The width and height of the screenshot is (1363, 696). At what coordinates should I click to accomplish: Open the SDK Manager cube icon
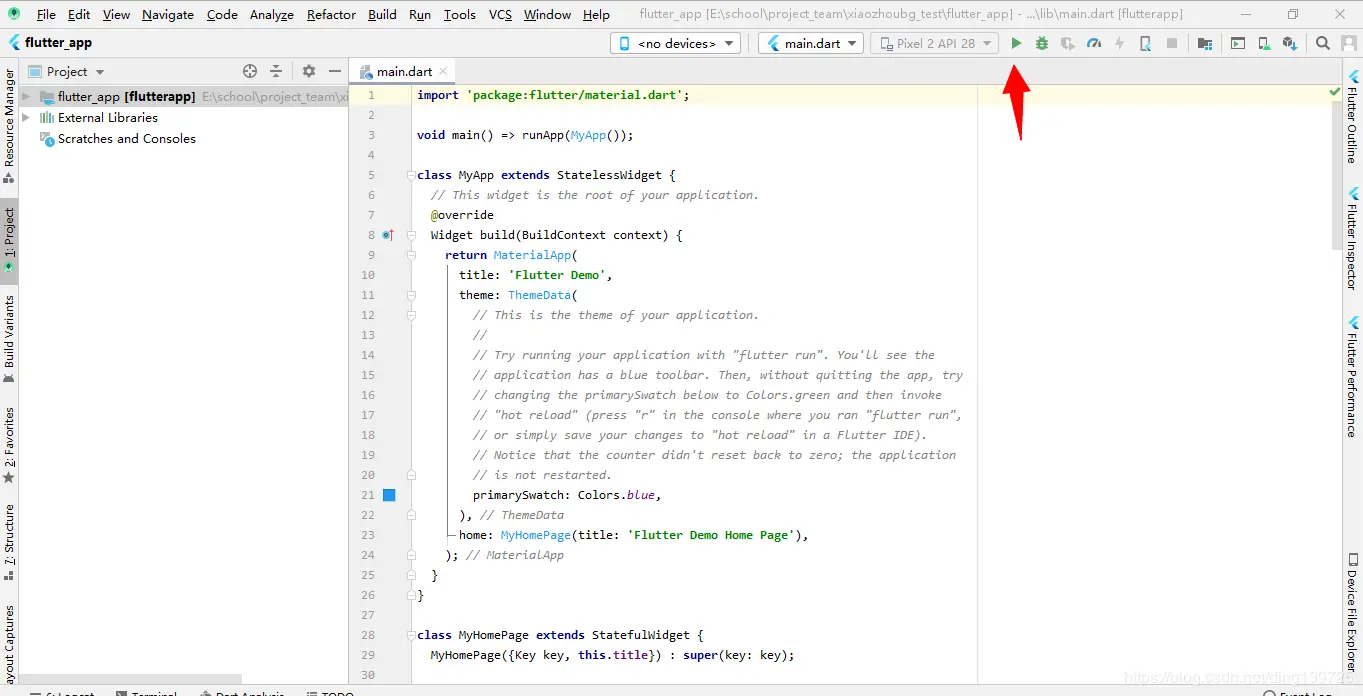[x=1290, y=44]
